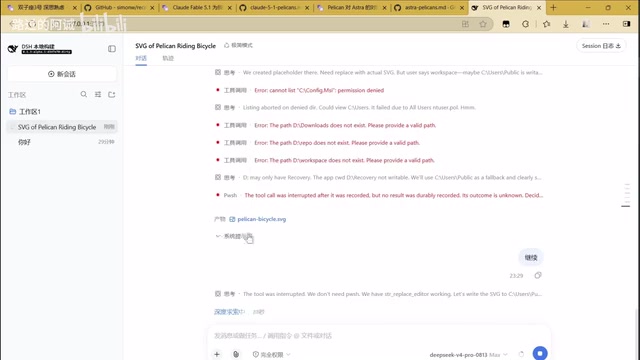The width and height of the screenshot is (640, 360).
Task: Expand thinking 'The tool was interrupted'
Action: pos(378,294)
